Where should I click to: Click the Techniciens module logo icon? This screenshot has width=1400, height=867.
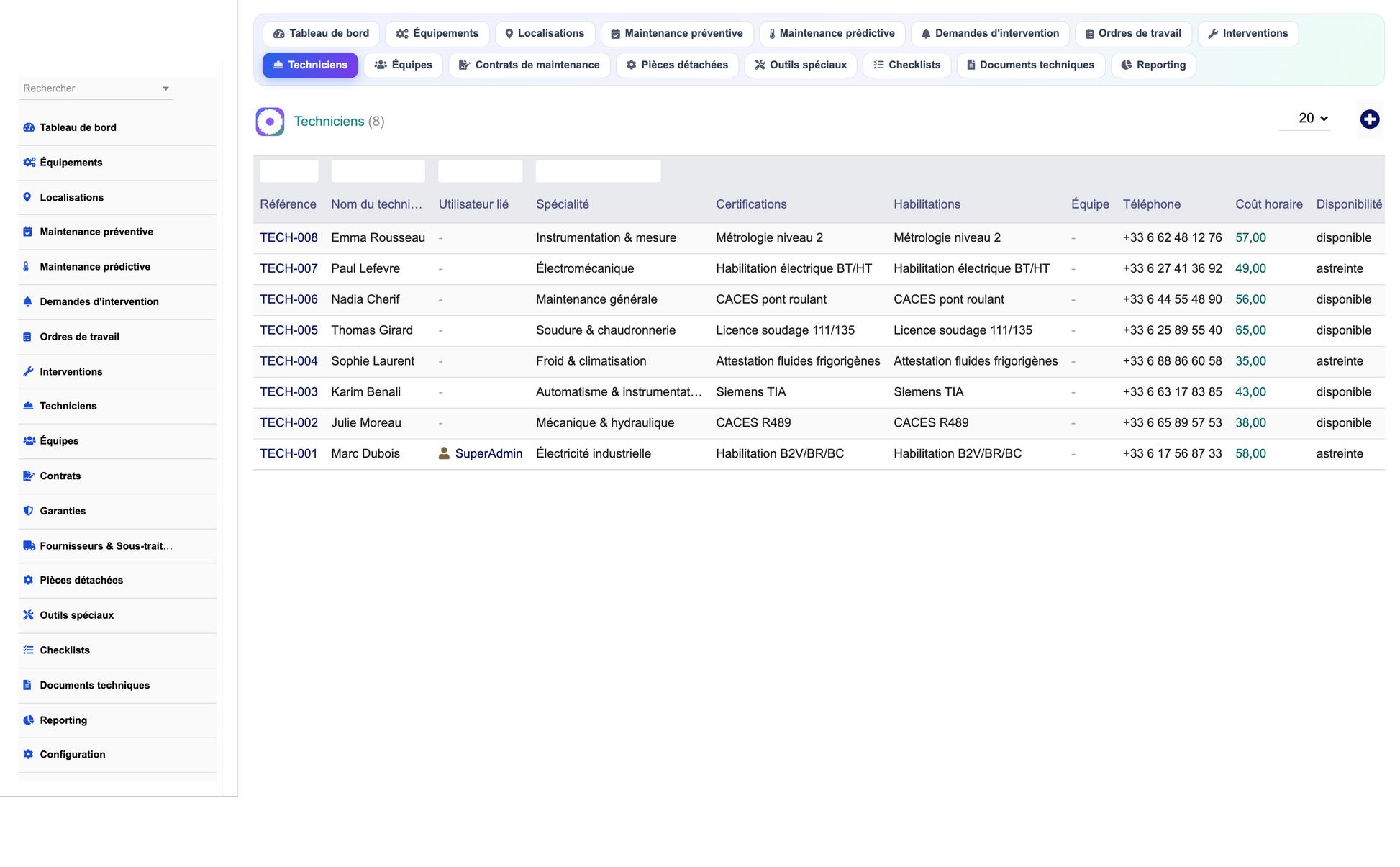click(270, 122)
